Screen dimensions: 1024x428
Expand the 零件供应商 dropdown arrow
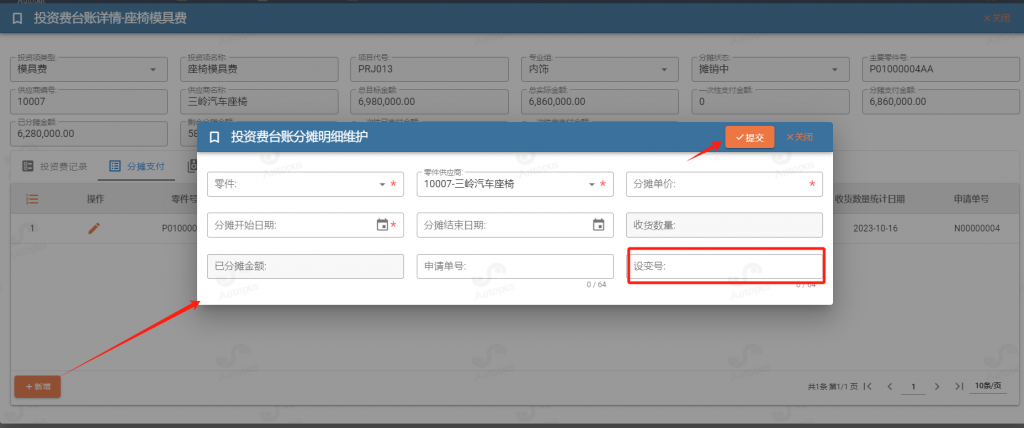[592, 185]
